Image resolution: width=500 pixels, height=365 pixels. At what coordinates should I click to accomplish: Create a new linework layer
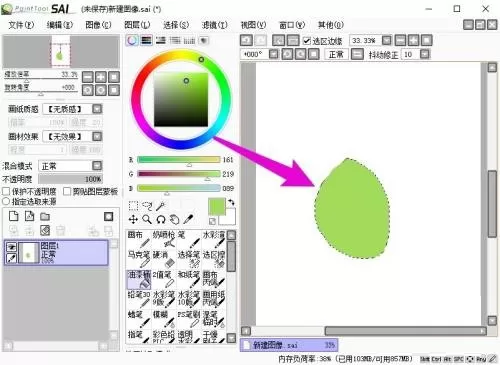29,216
